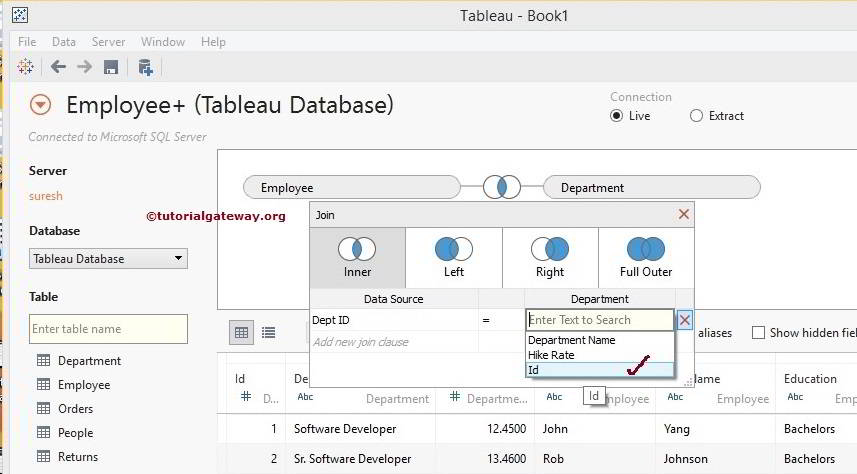Select Extract connection option
Image resolution: width=857 pixels, height=474 pixels.
coord(696,115)
